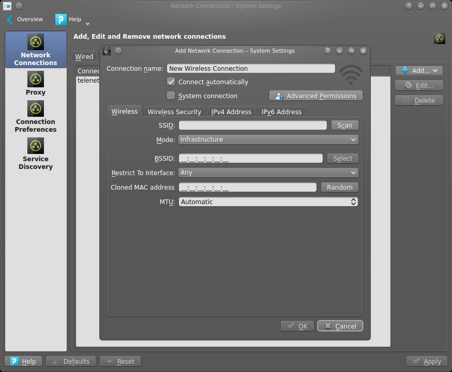
Task: Click the Apply button
Action: click(427, 361)
